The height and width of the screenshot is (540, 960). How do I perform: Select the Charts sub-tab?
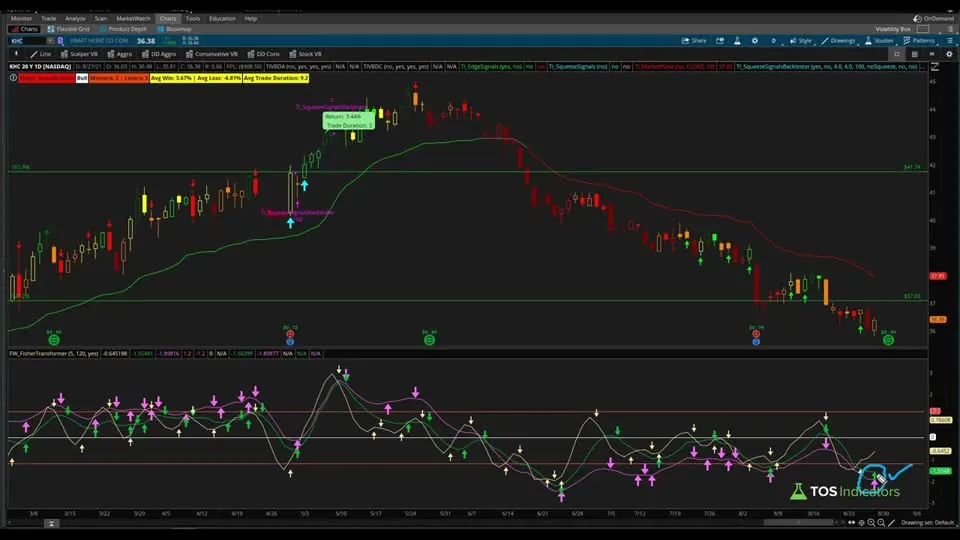(24, 29)
